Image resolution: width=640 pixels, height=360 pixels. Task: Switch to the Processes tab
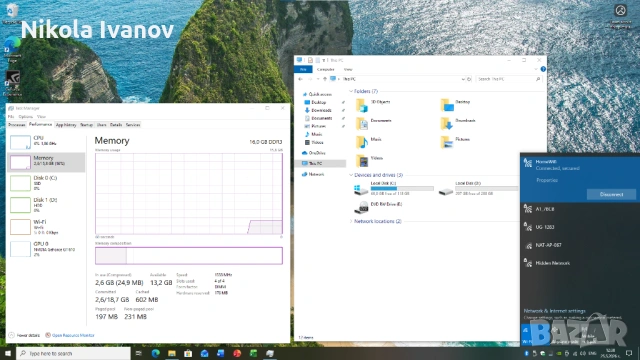coord(17,125)
